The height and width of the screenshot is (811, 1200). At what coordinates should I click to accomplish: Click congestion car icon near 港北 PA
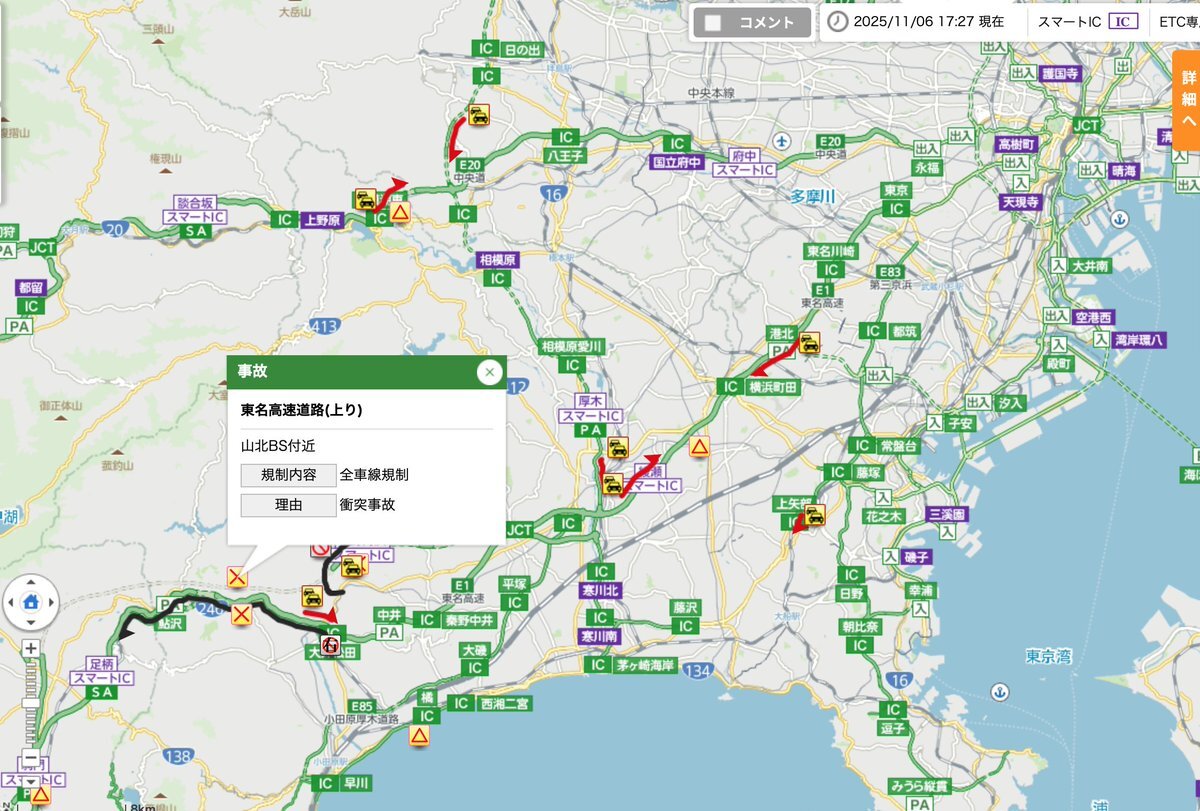(x=809, y=343)
